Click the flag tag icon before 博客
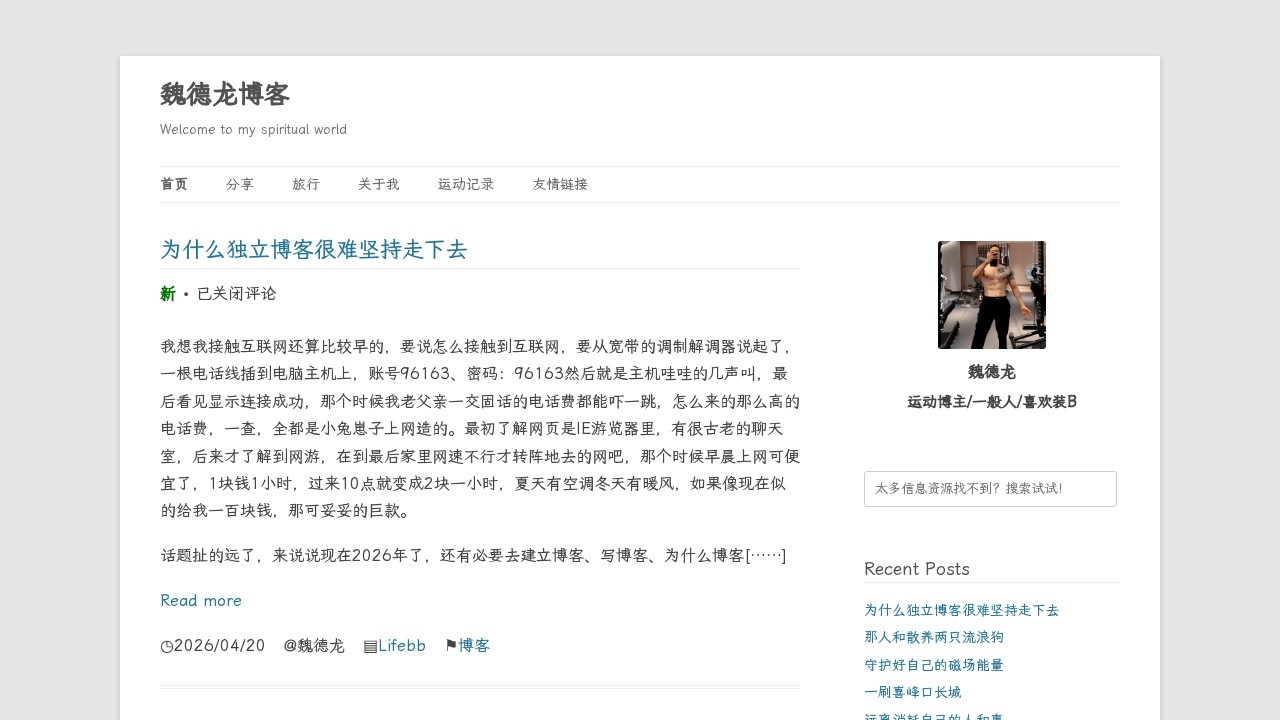This screenshot has width=1280, height=720. [x=451, y=646]
